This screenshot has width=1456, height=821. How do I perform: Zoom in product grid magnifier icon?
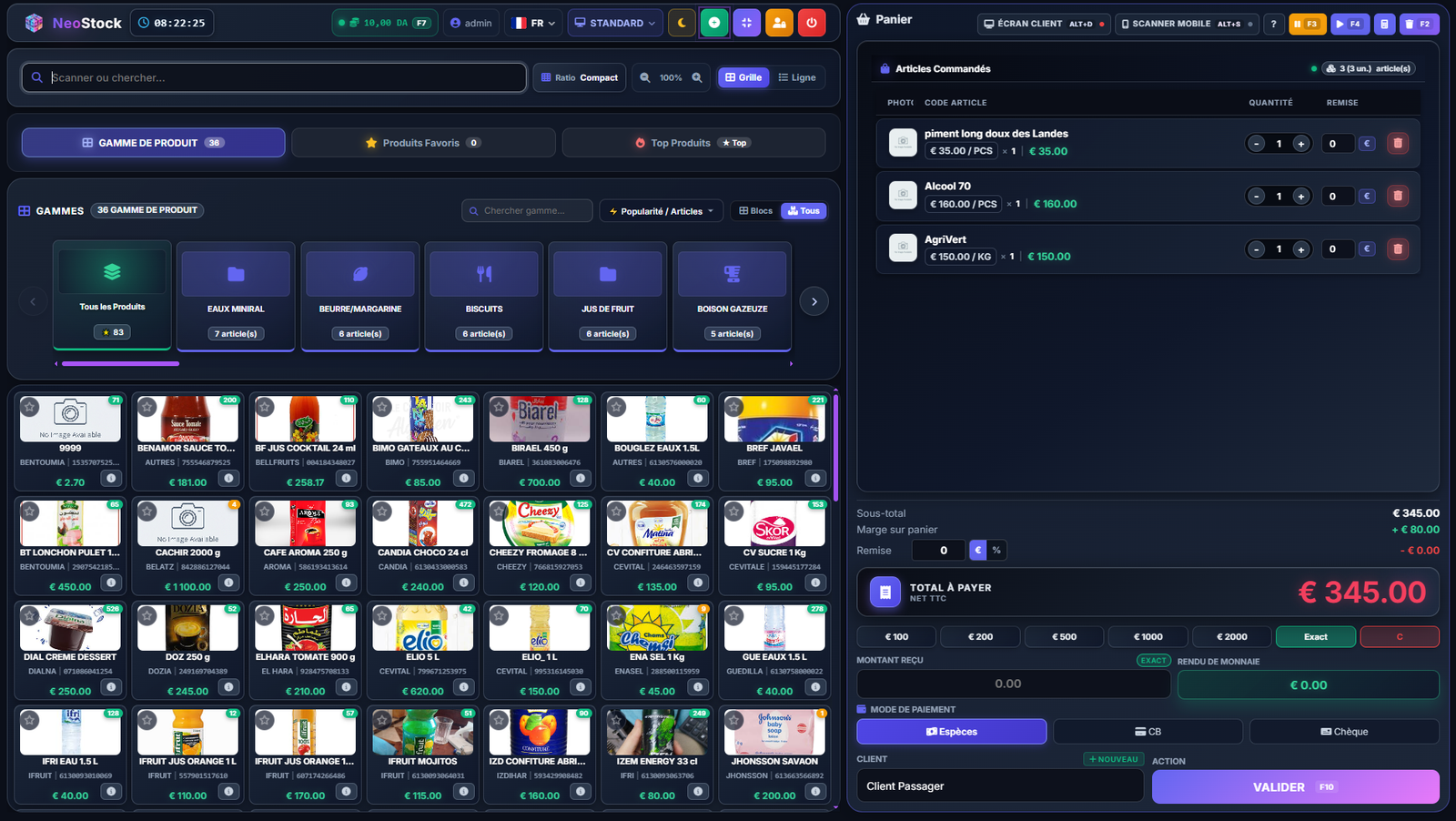(x=697, y=77)
